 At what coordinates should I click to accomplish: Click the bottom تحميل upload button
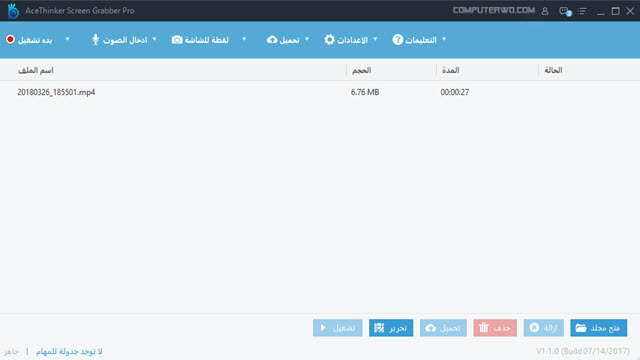pos(443,328)
